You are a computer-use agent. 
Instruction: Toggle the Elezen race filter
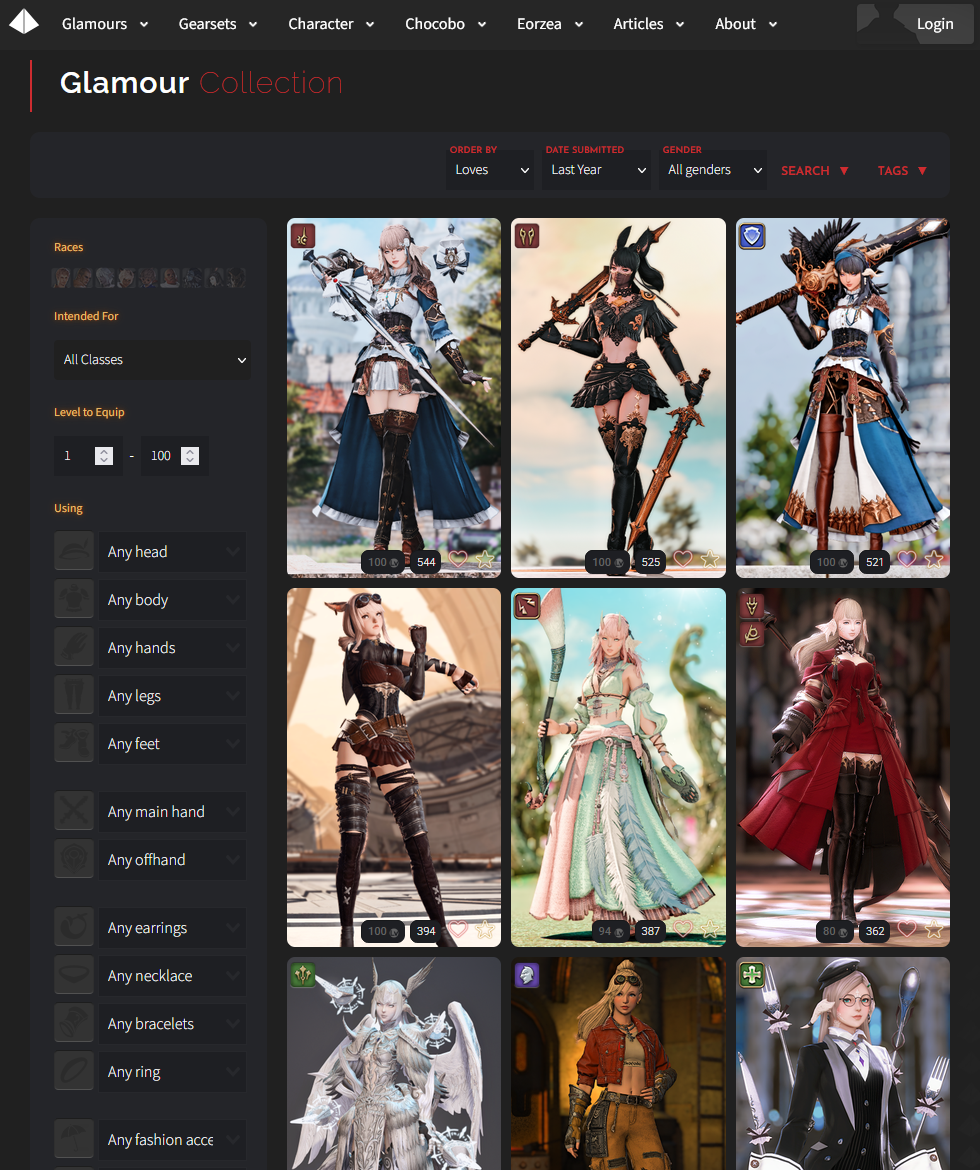coord(104,278)
